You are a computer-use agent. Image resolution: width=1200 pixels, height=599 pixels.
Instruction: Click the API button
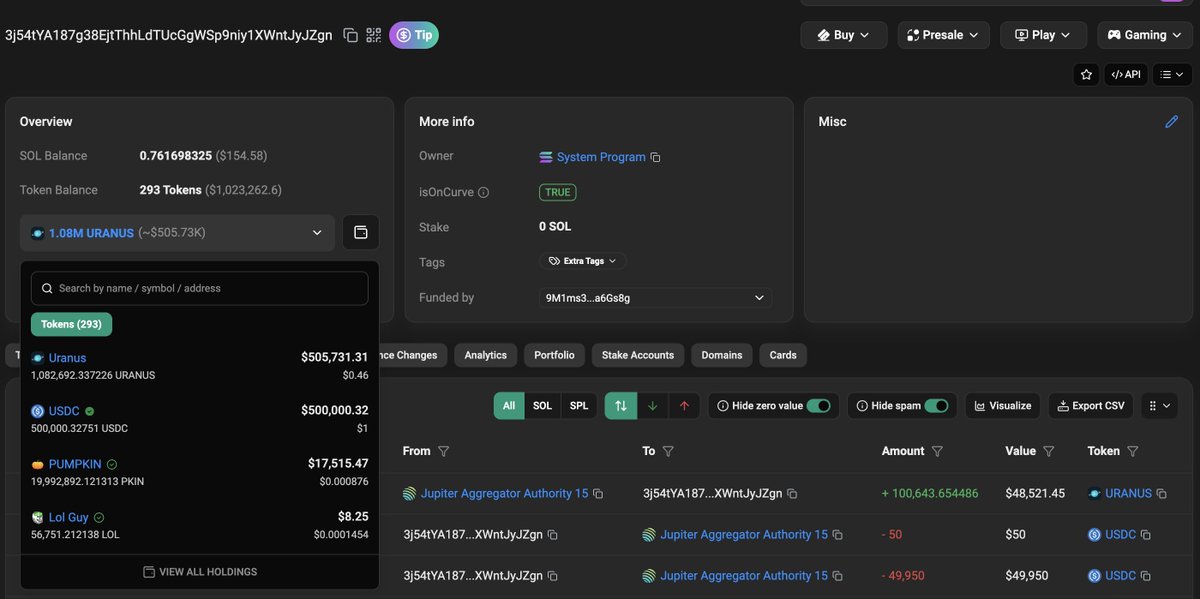[x=1126, y=74]
